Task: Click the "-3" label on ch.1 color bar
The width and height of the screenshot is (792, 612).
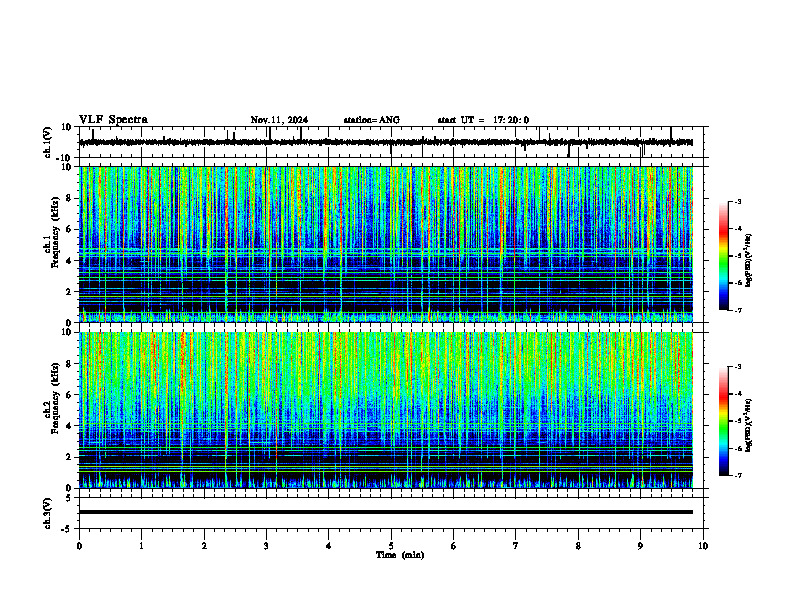Action: 738,201
